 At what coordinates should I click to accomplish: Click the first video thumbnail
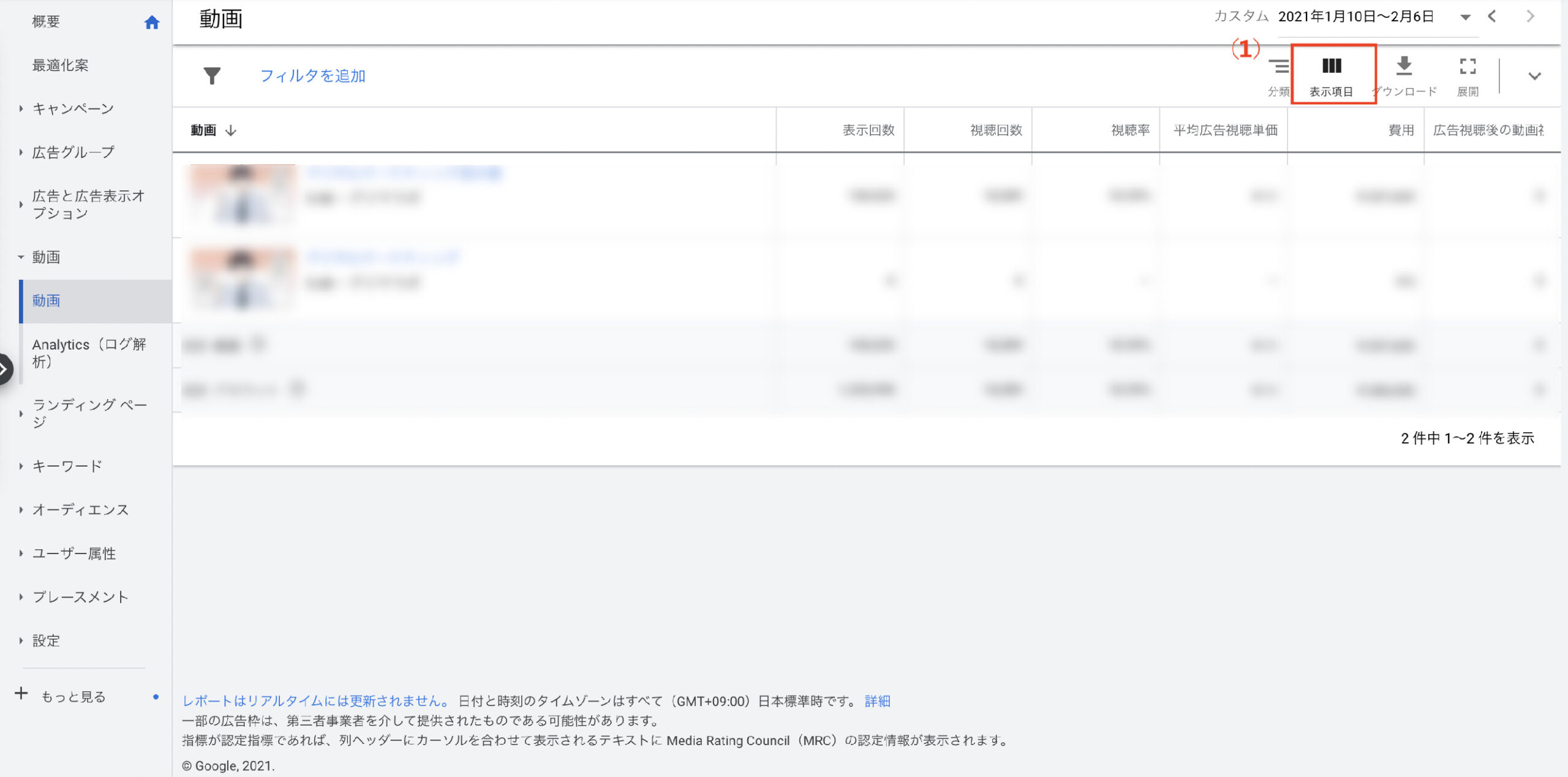pos(243,195)
